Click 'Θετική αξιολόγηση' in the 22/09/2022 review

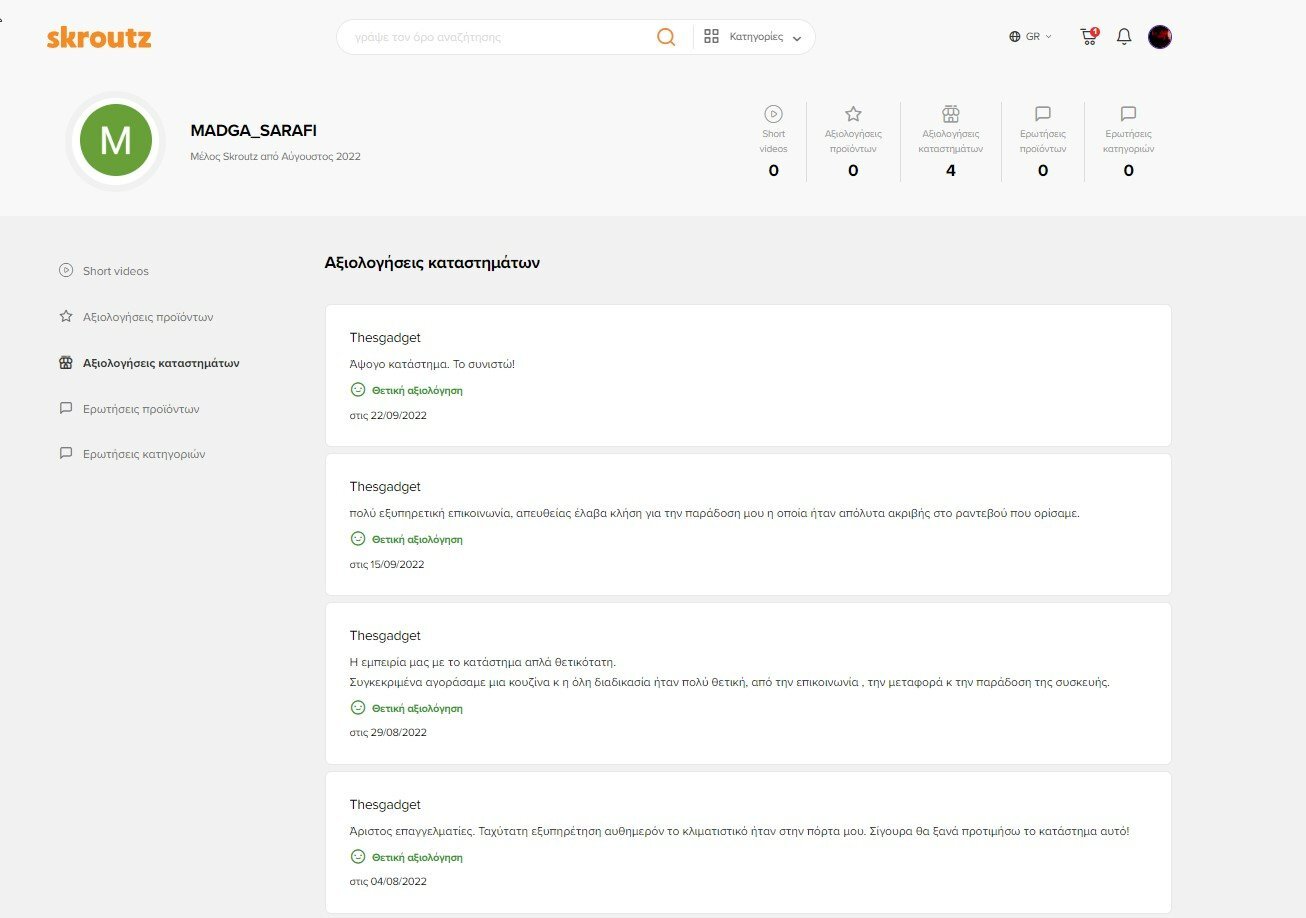pos(417,390)
